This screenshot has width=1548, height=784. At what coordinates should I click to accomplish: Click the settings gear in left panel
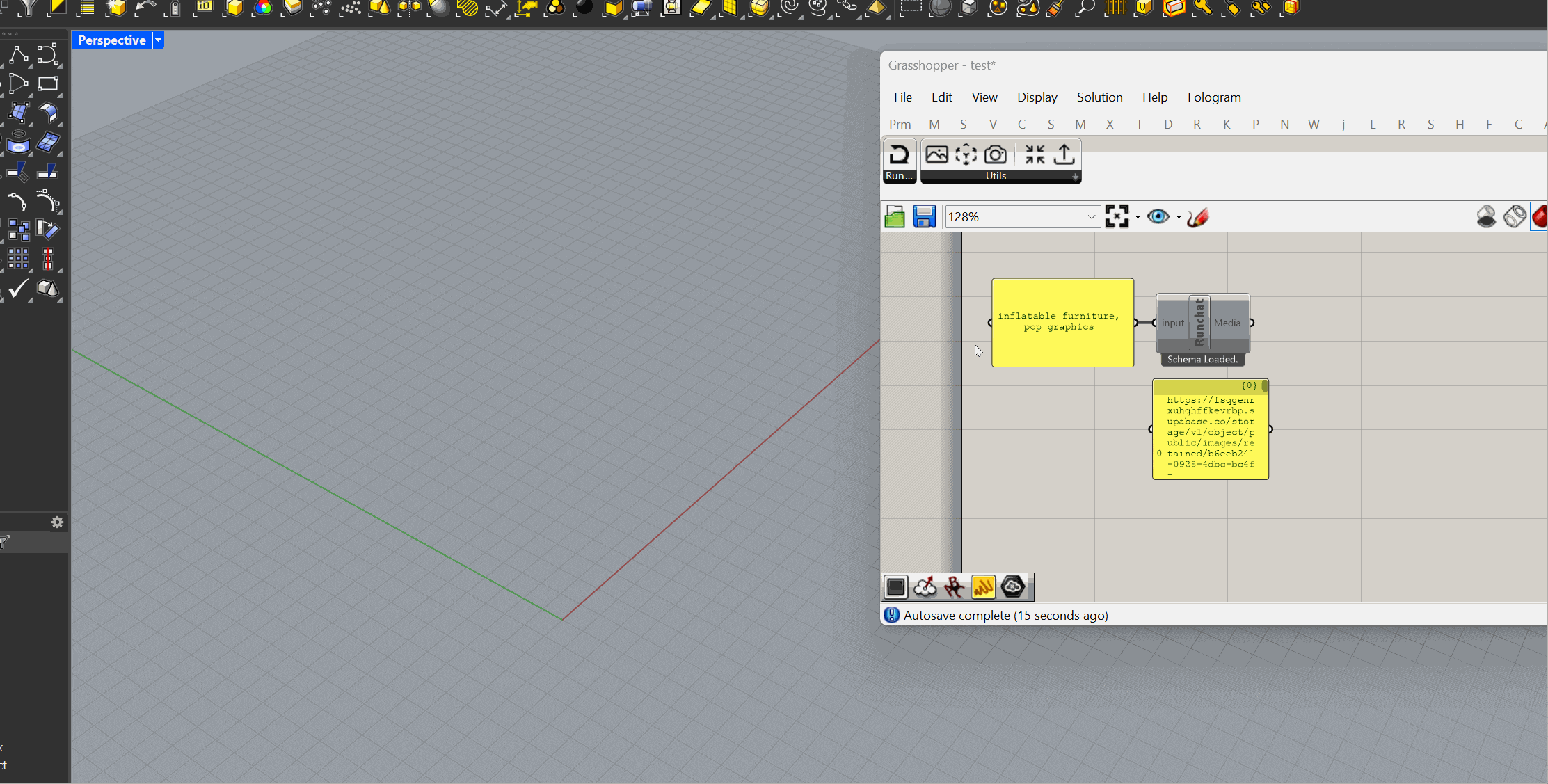coord(58,522)
